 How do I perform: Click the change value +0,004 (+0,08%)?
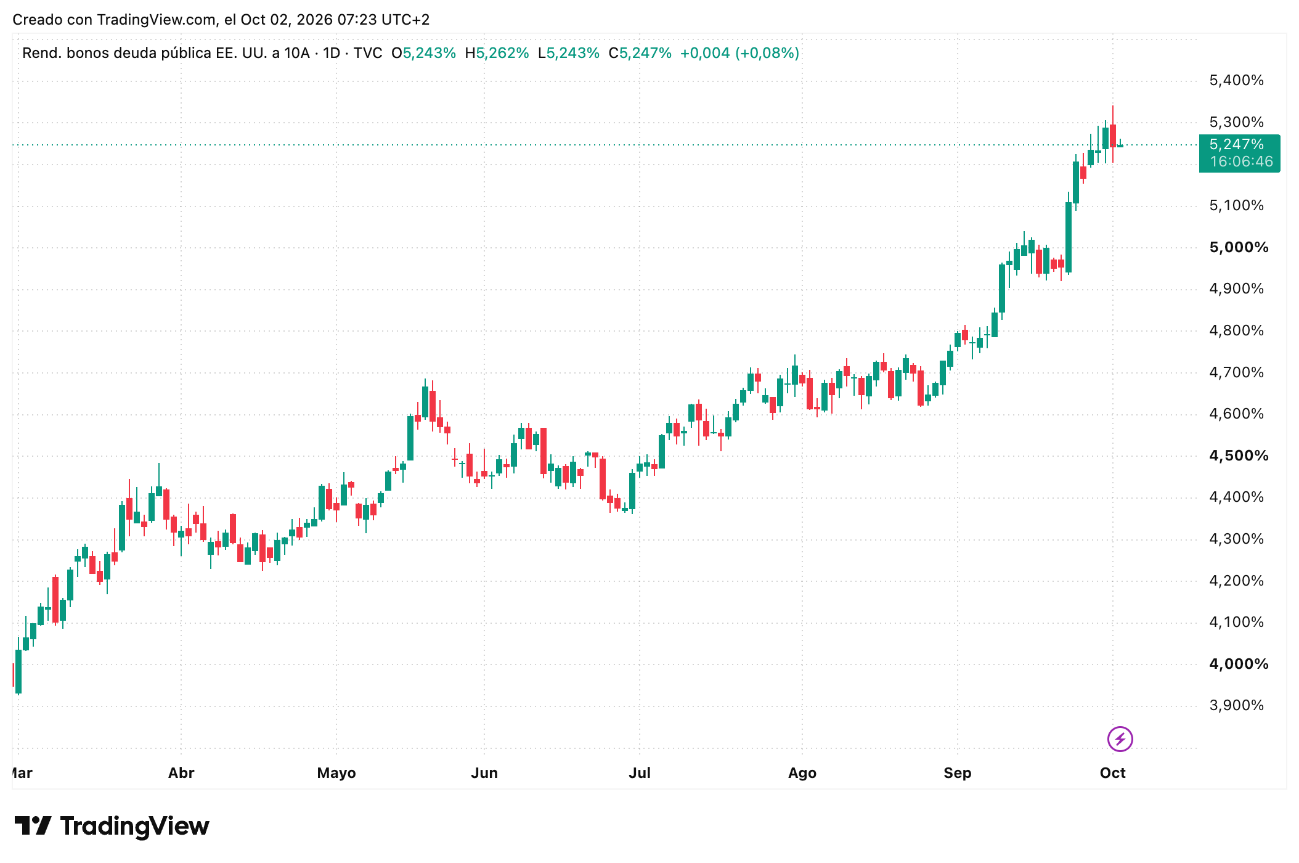point(740,53)
